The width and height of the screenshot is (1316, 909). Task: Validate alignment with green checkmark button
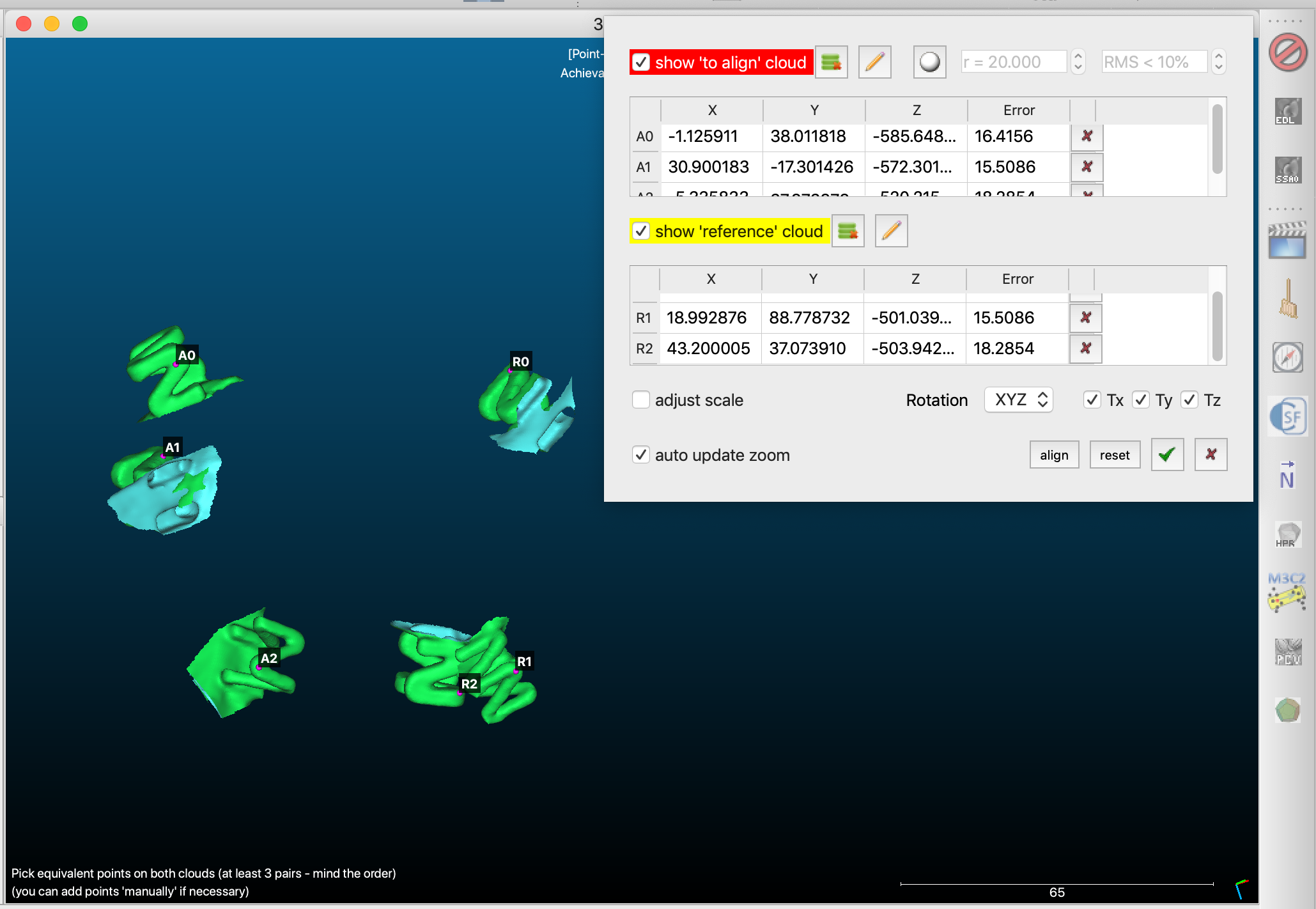coord(1167,455)
